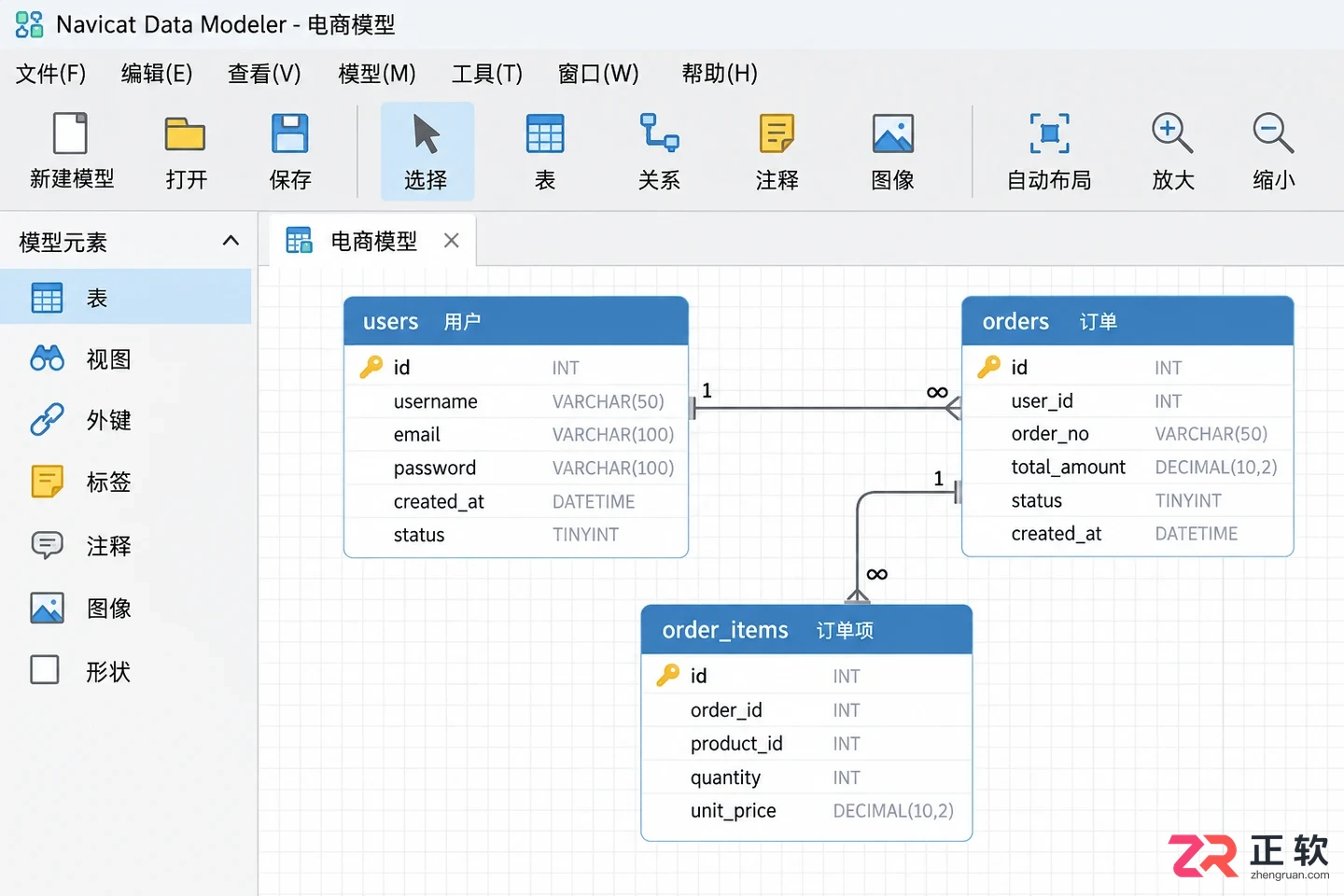1344x896 pixels.
Task: Zoom in with 放大 magnifier
Action: pos(1173,151)
